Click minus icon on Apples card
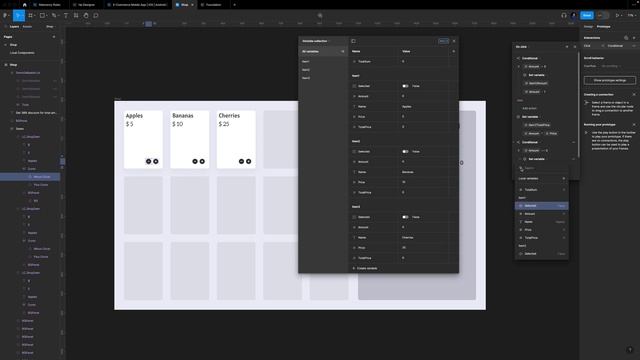 149,161
